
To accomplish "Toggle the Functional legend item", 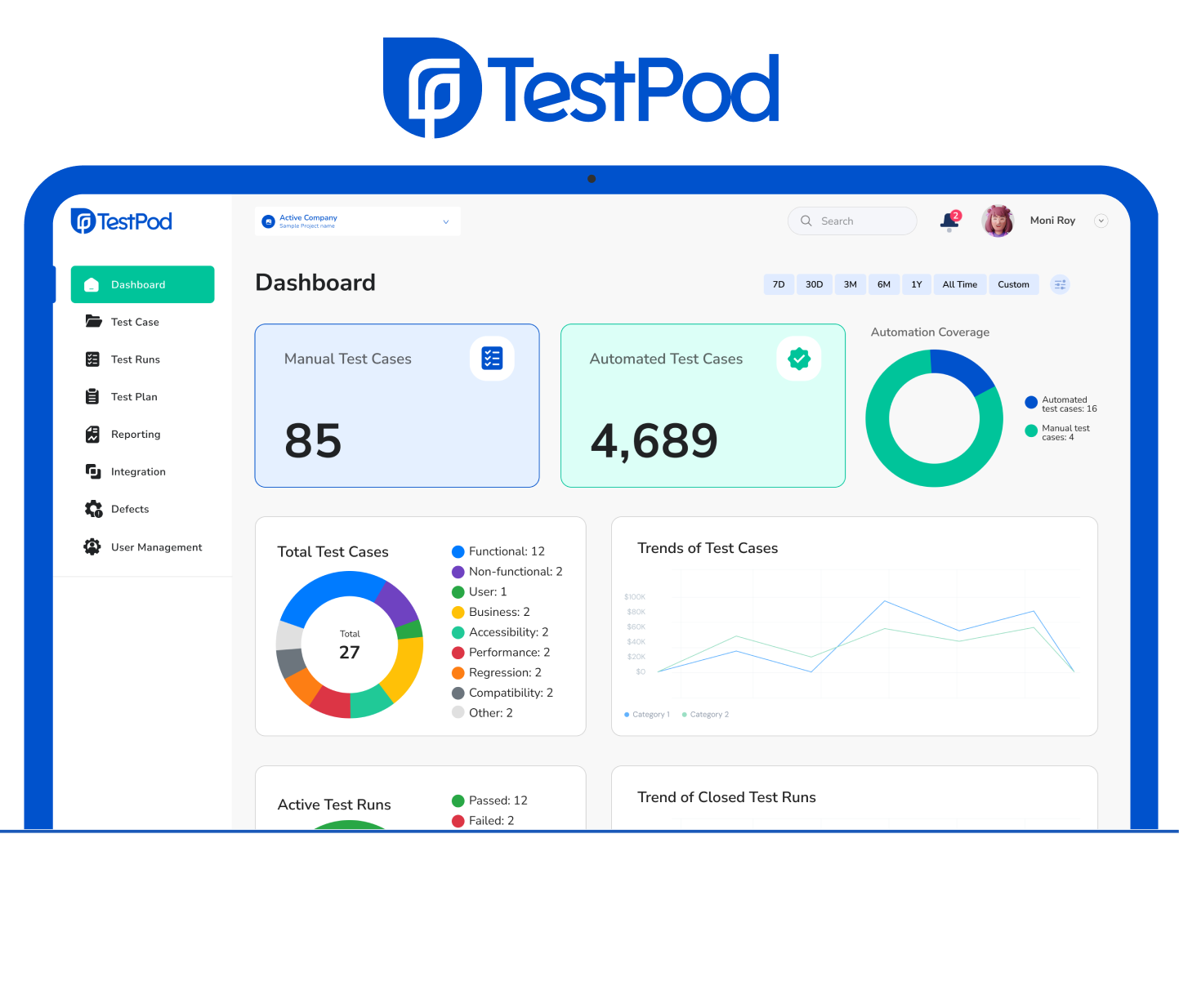I will 498,551.
